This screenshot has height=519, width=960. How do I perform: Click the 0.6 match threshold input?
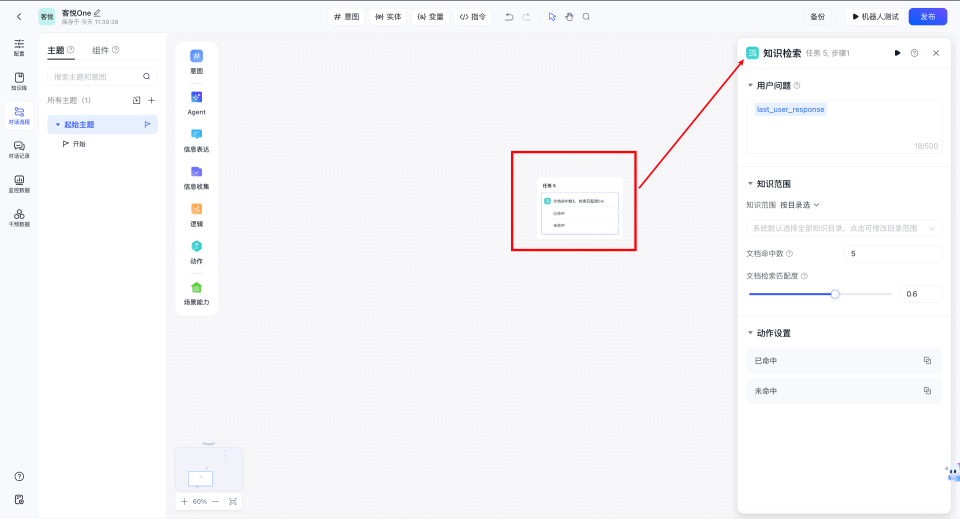(920, 294)
